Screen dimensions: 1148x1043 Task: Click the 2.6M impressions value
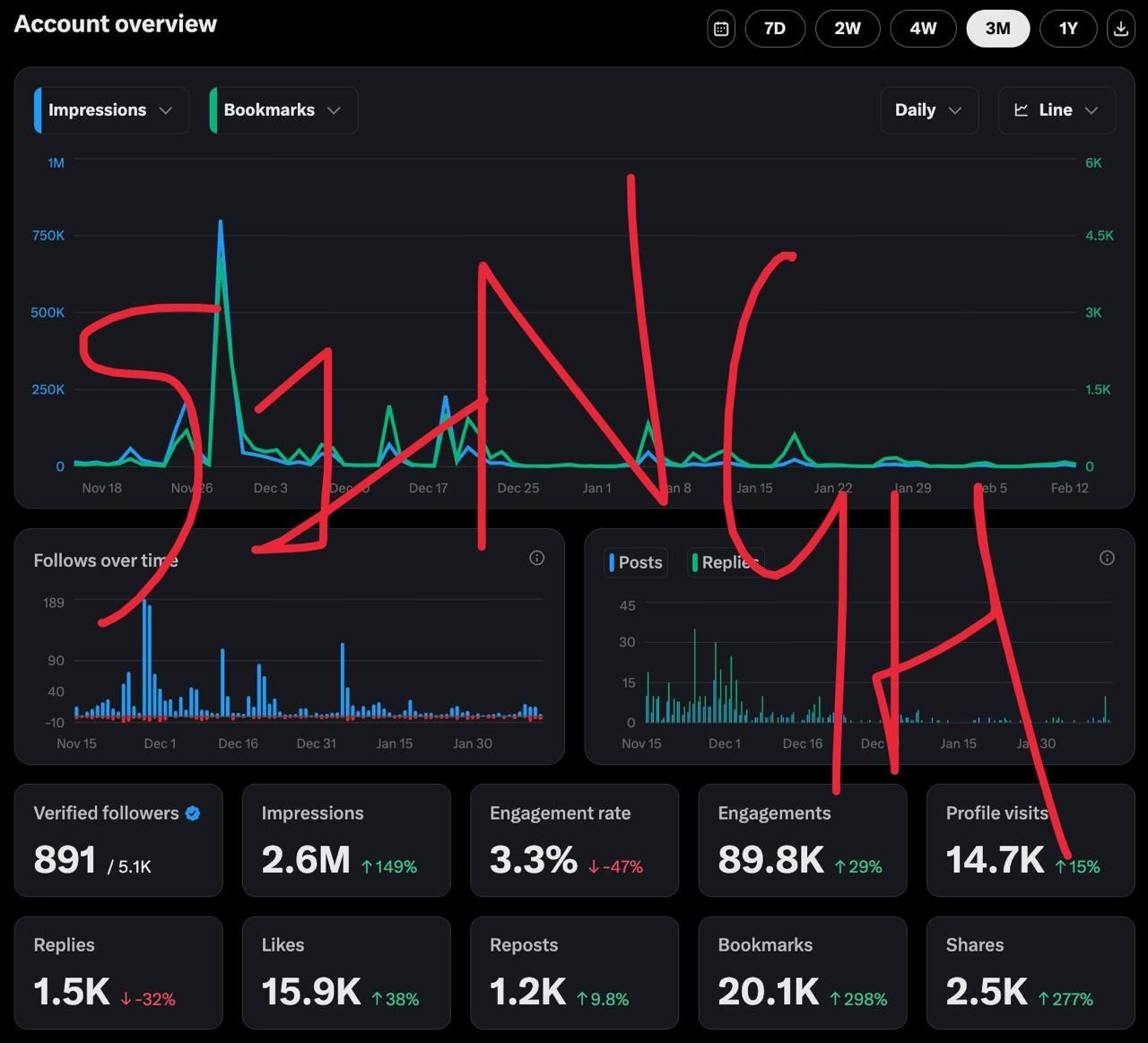point(306,860)
